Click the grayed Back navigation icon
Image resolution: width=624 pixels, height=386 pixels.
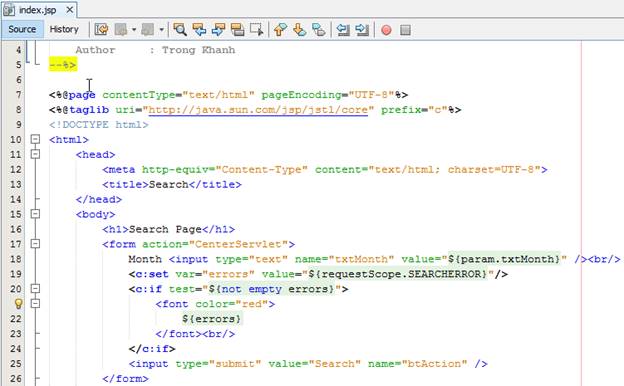pyautogui.click(x=121, y=29)
